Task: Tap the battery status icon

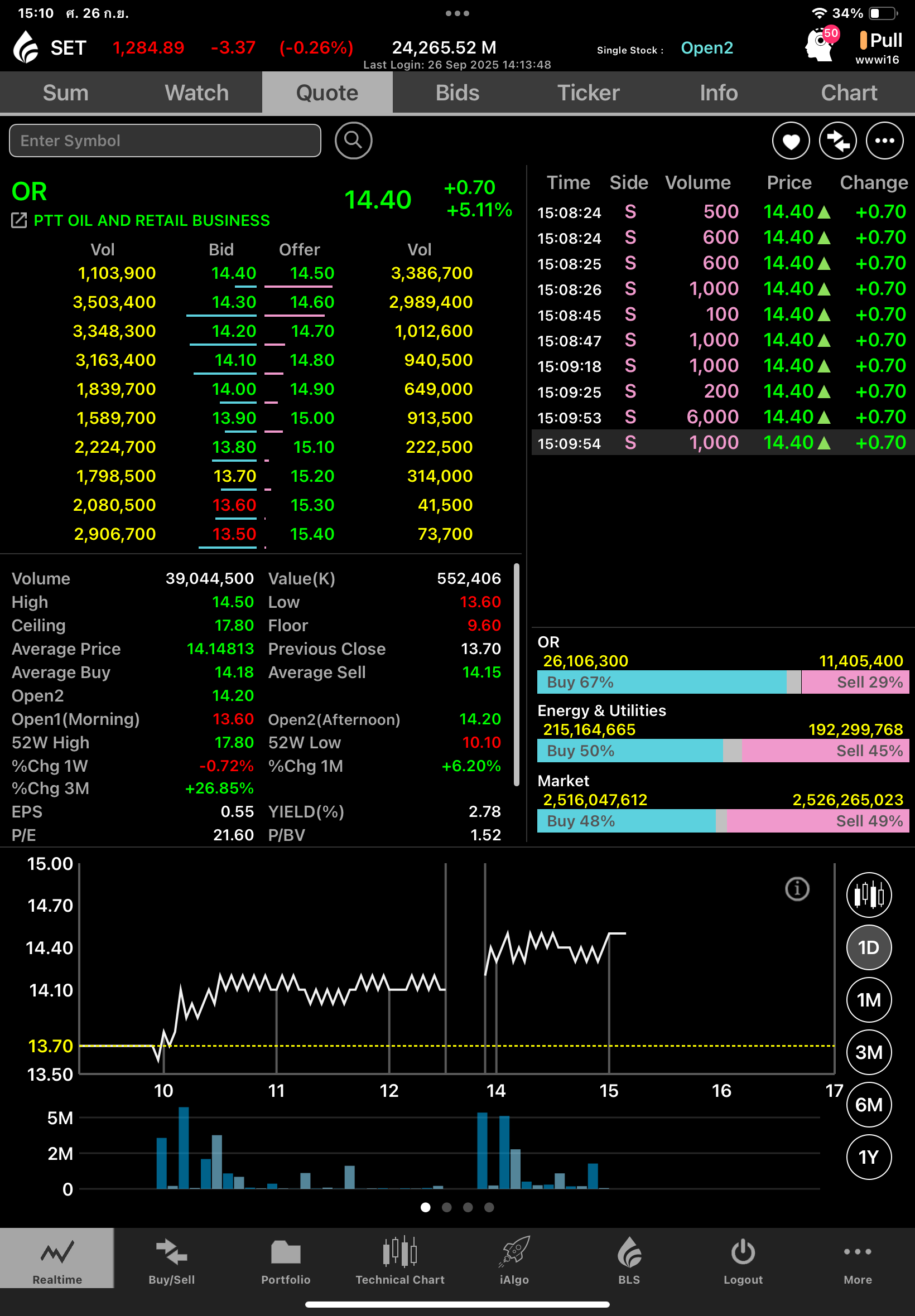Action: [883, 13]
